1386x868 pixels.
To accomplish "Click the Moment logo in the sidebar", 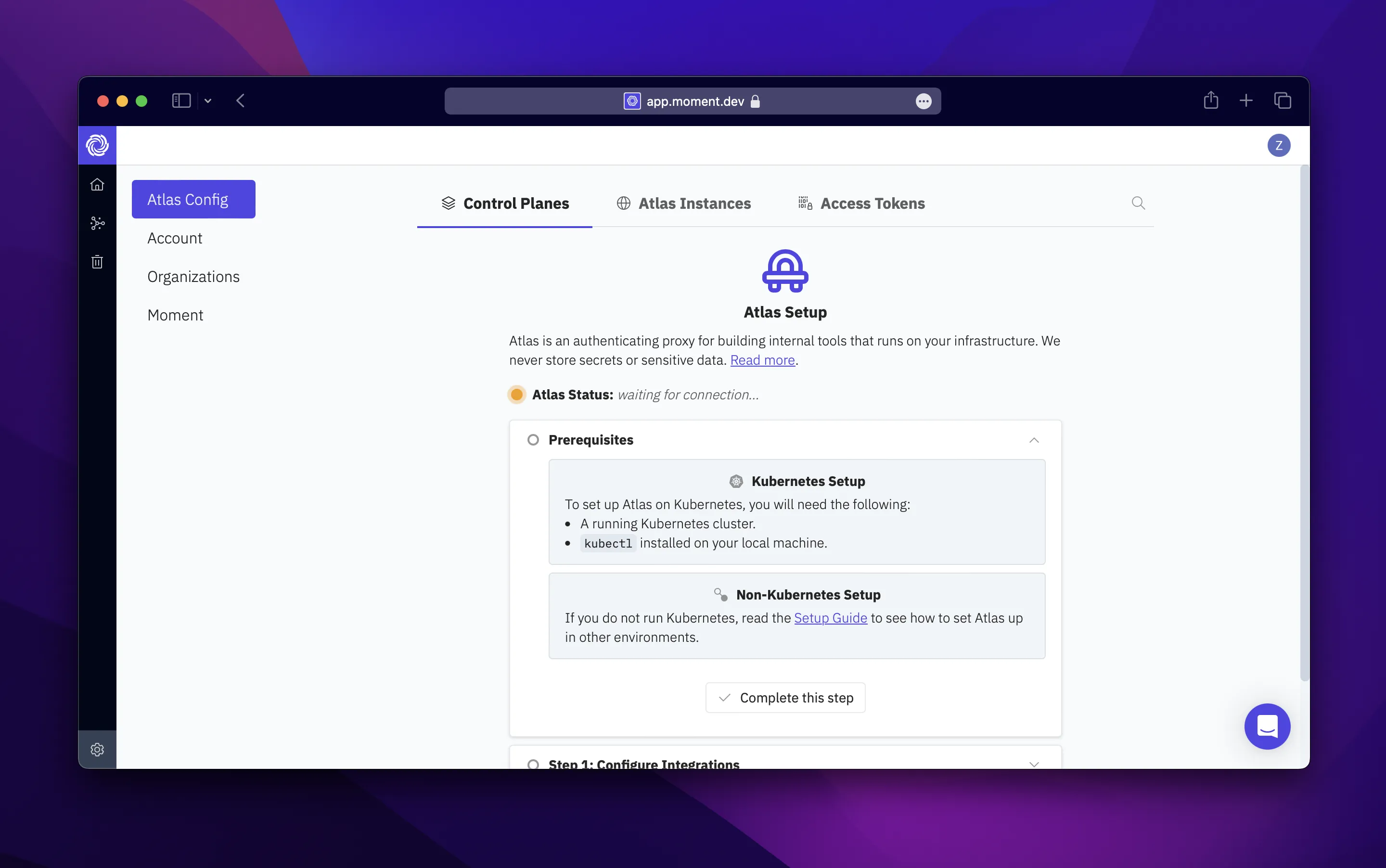I will (x=97, y=145).
